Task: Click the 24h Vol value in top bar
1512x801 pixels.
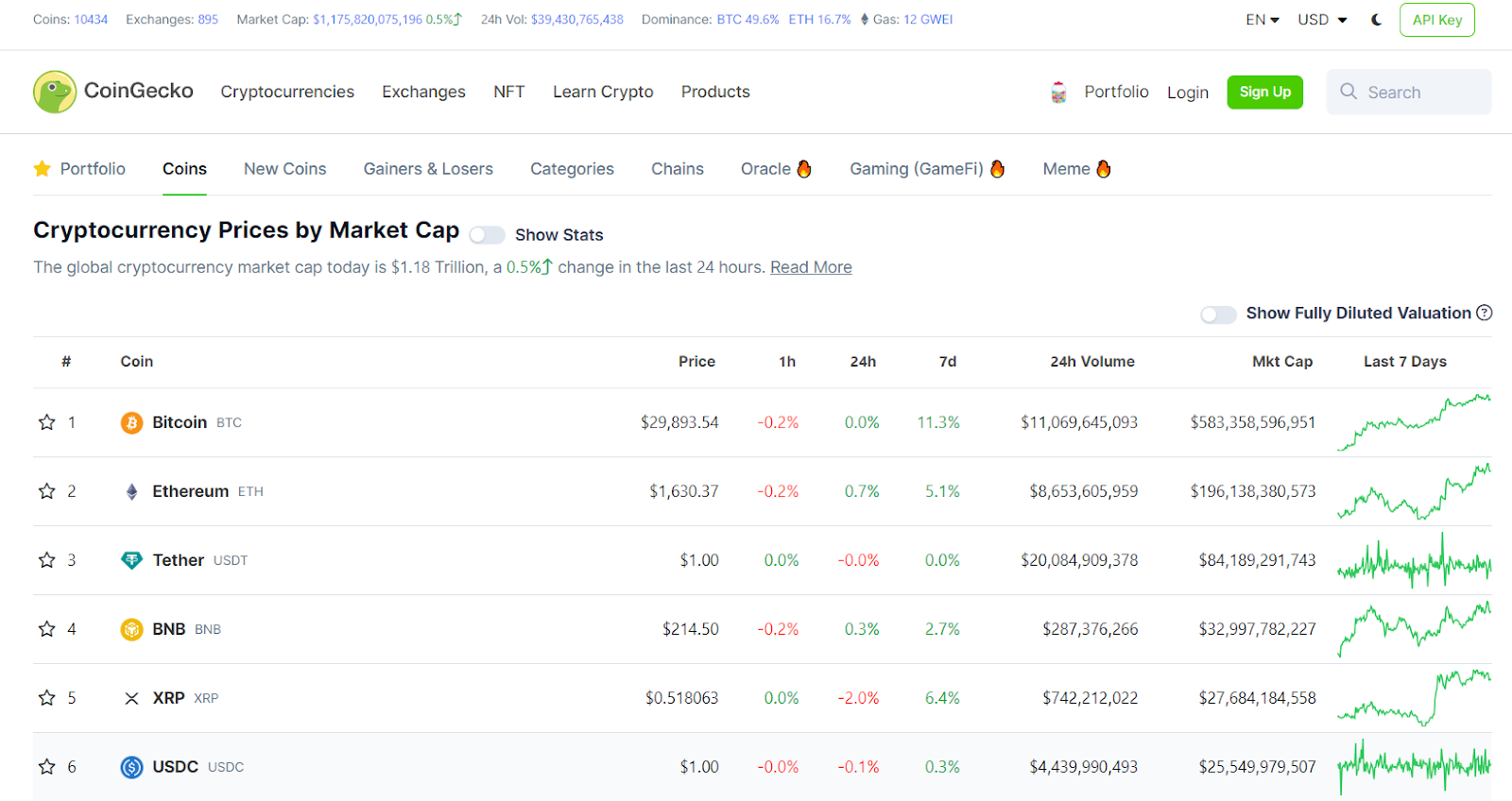Action: (x=577, y=19)
